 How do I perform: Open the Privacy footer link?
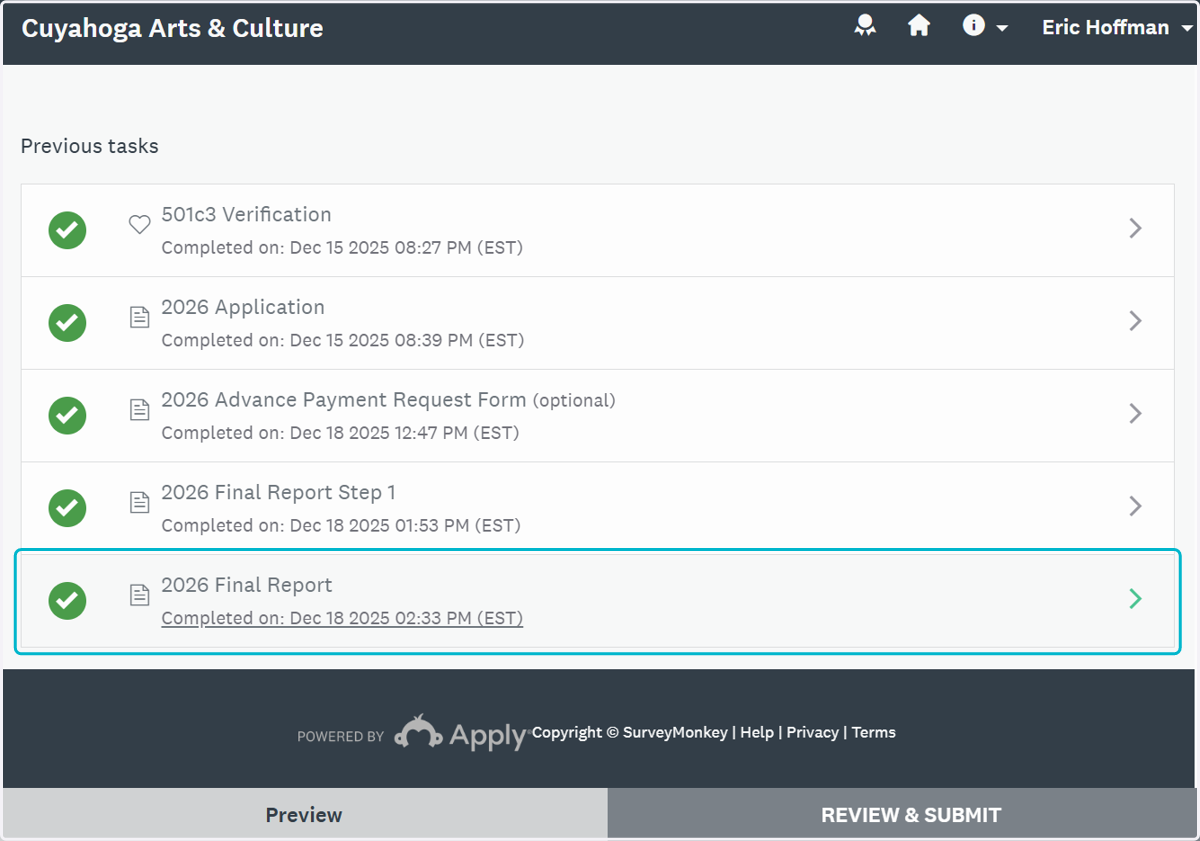coord(812,732)
